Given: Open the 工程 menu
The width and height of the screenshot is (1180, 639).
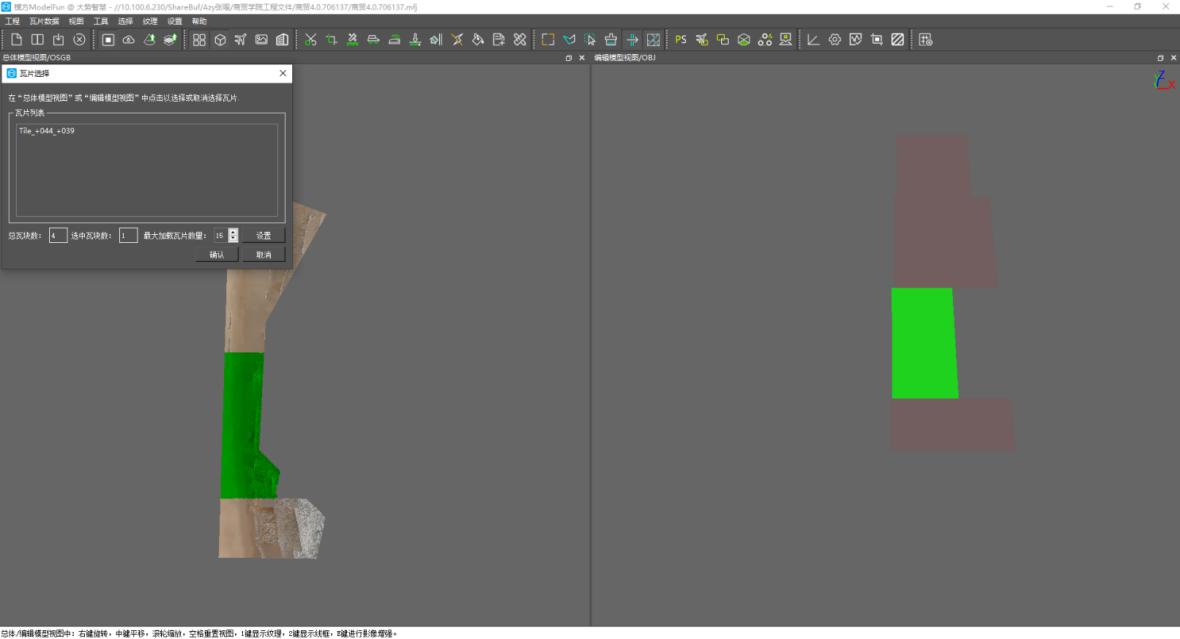Looking at the screenshot, I should (x=13, y=21).
